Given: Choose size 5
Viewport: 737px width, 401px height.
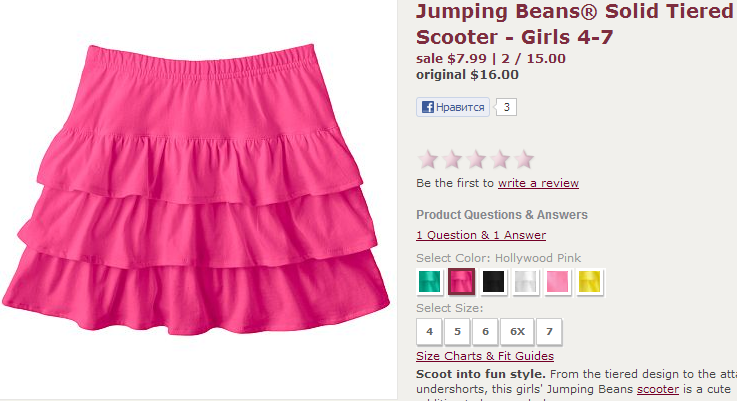Looking at the screenshot, I should tap(457, 331).
